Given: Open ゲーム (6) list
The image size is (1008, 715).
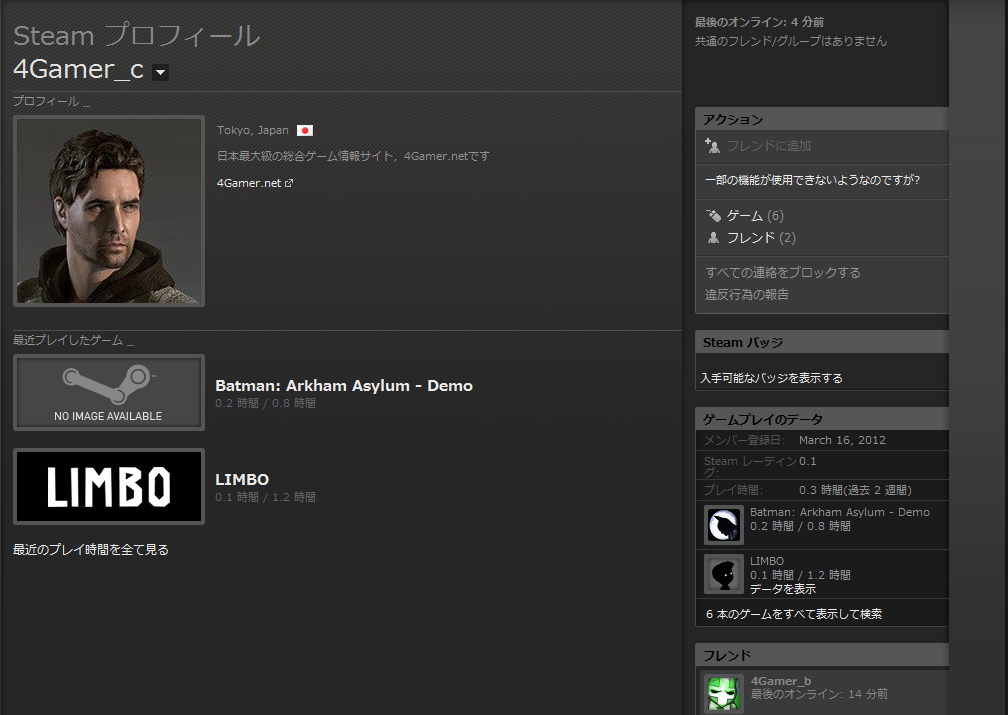Looking at the screenshot, I should [x=755, y=215].
